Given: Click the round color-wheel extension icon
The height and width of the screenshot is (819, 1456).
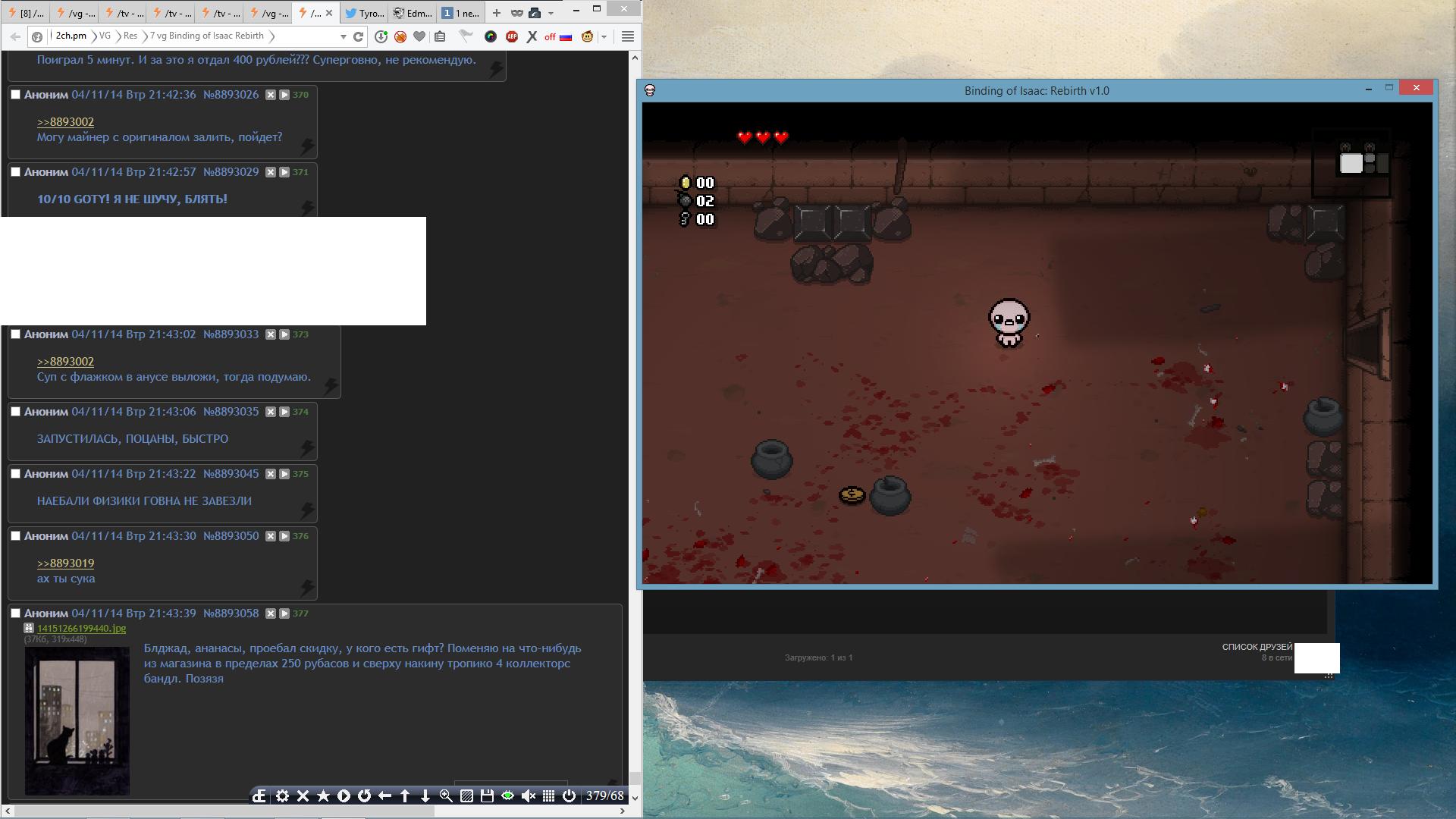Looking at the screenshot, I should (x=491, y=36).
